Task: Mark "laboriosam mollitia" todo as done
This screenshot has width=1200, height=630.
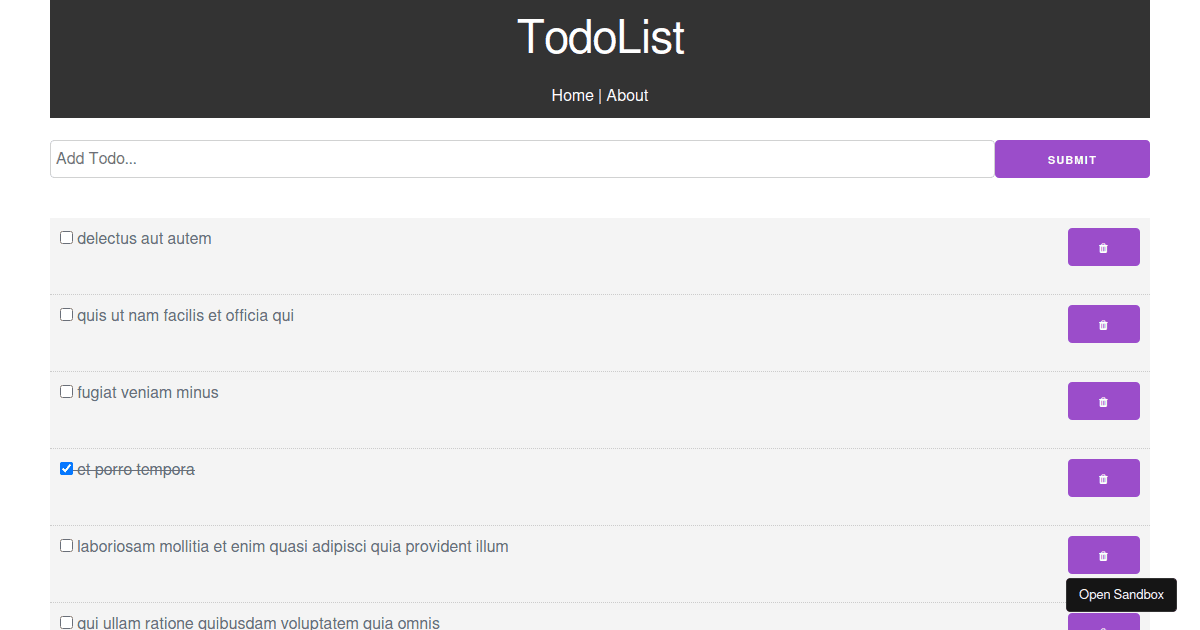Action: tap(66, 545)
